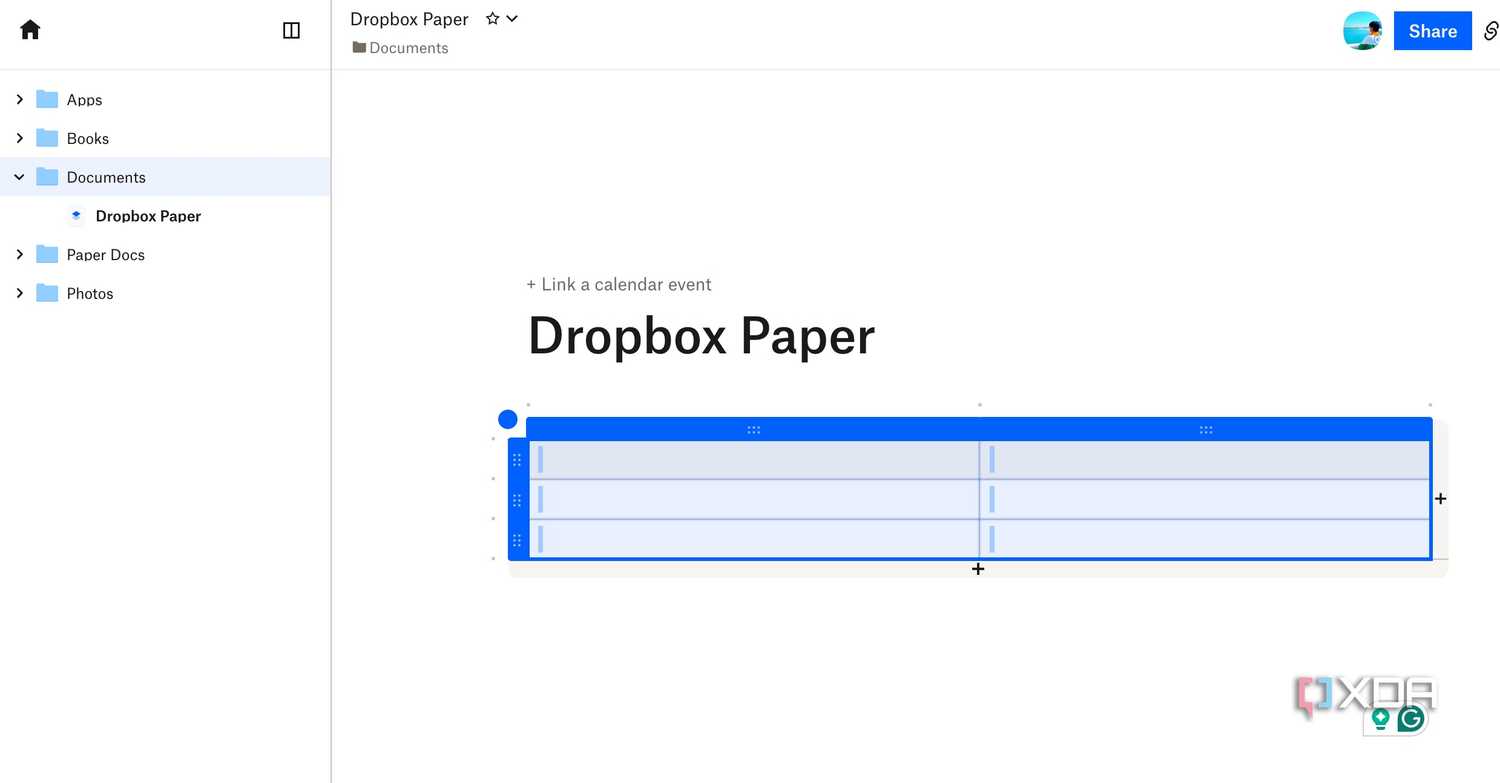Image resolution: width=1500 pixels, height=783 pixels.
Task: Click third row, first column cell
Action: pyautogui.click(x=754, y=539)
